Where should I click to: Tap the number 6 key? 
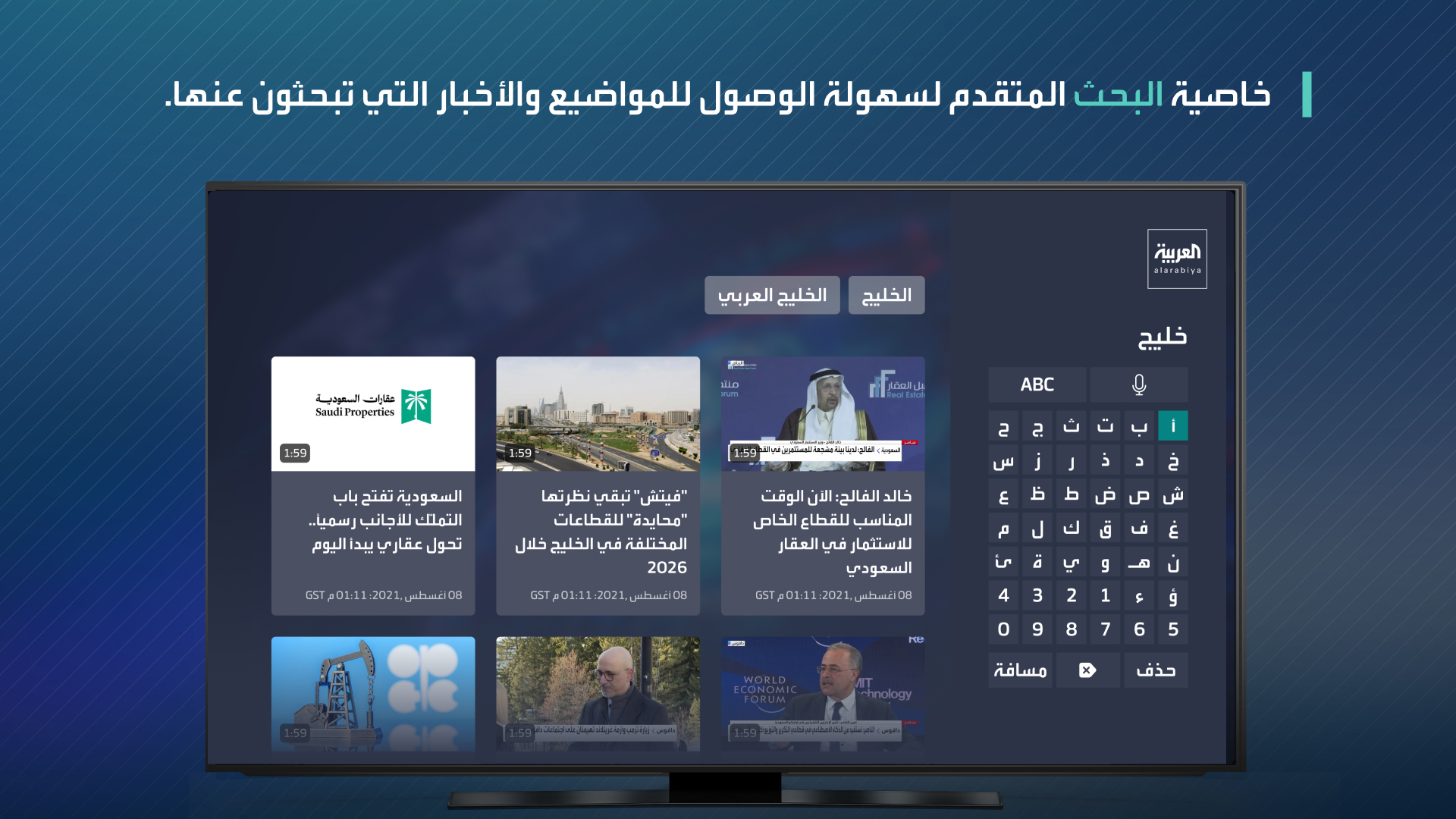(1139, 629)
